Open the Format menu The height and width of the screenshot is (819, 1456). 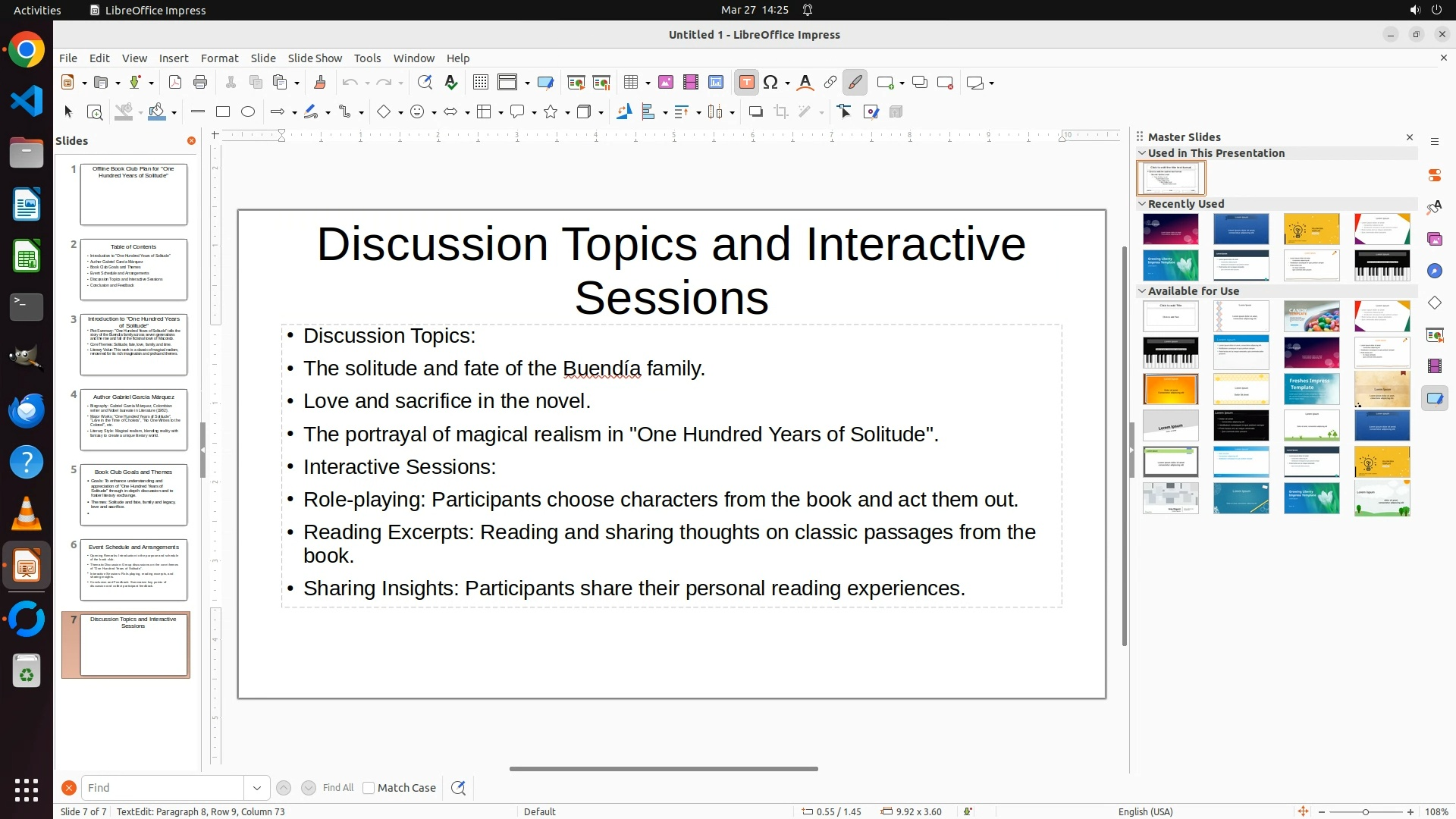[x=219, y=58]
